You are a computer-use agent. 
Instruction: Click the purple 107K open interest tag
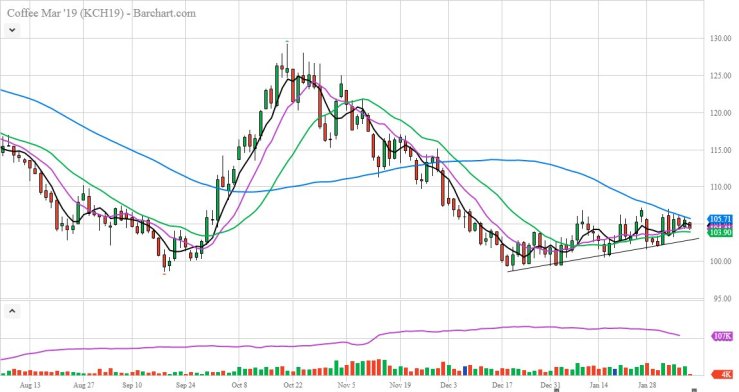tap(722, 336)
